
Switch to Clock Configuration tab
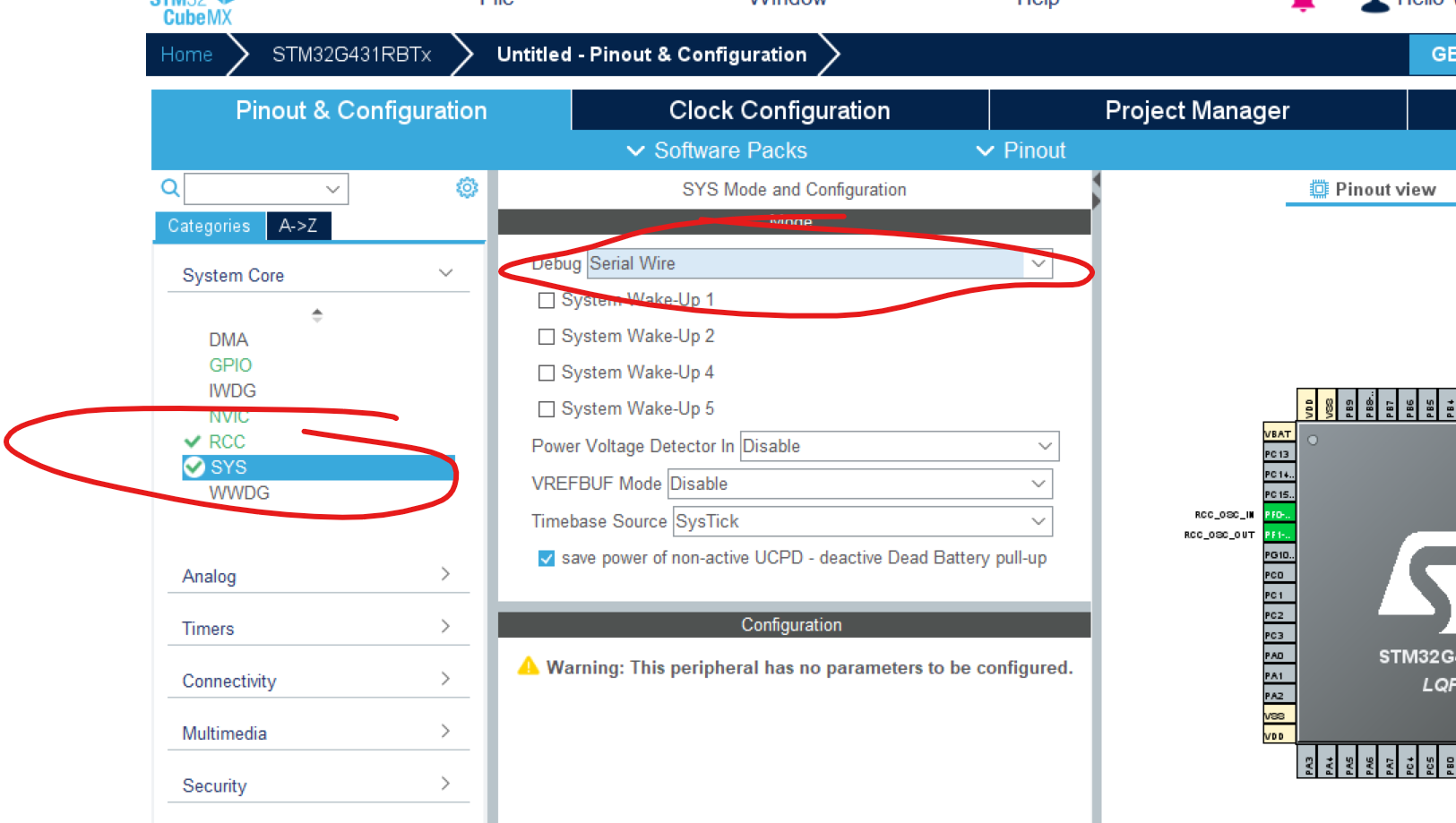(x=780, y=110)
